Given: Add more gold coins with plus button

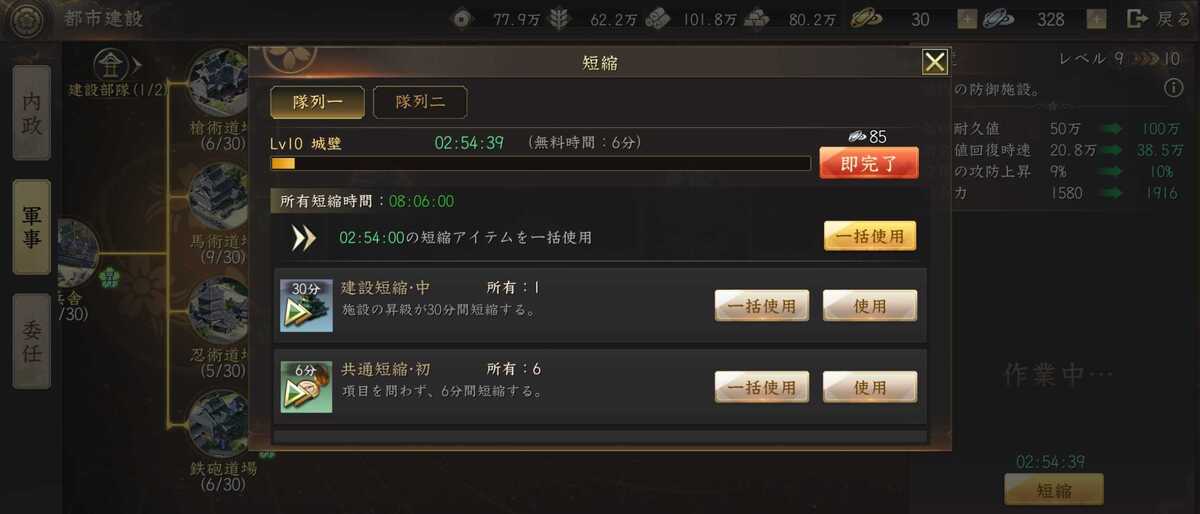Looking at the screenshot, I should (967, 19).
